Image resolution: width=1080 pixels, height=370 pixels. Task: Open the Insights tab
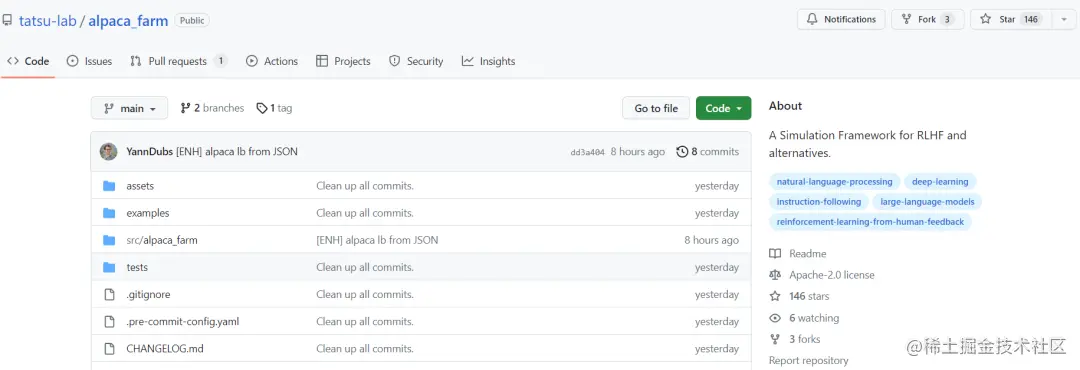[488, 61]
